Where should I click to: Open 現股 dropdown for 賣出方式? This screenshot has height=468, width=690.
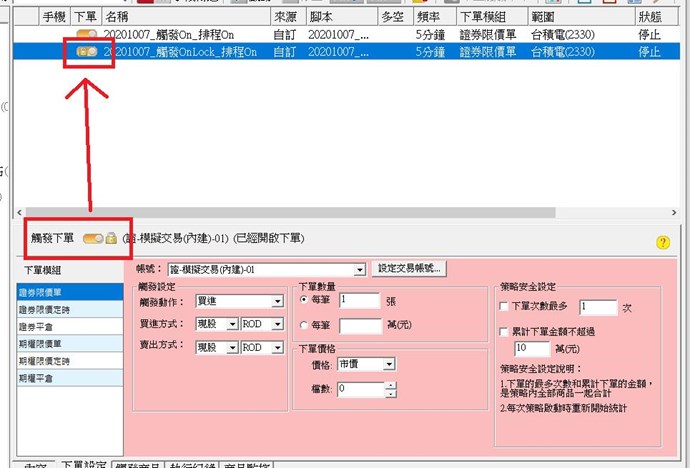coord(232,347)
